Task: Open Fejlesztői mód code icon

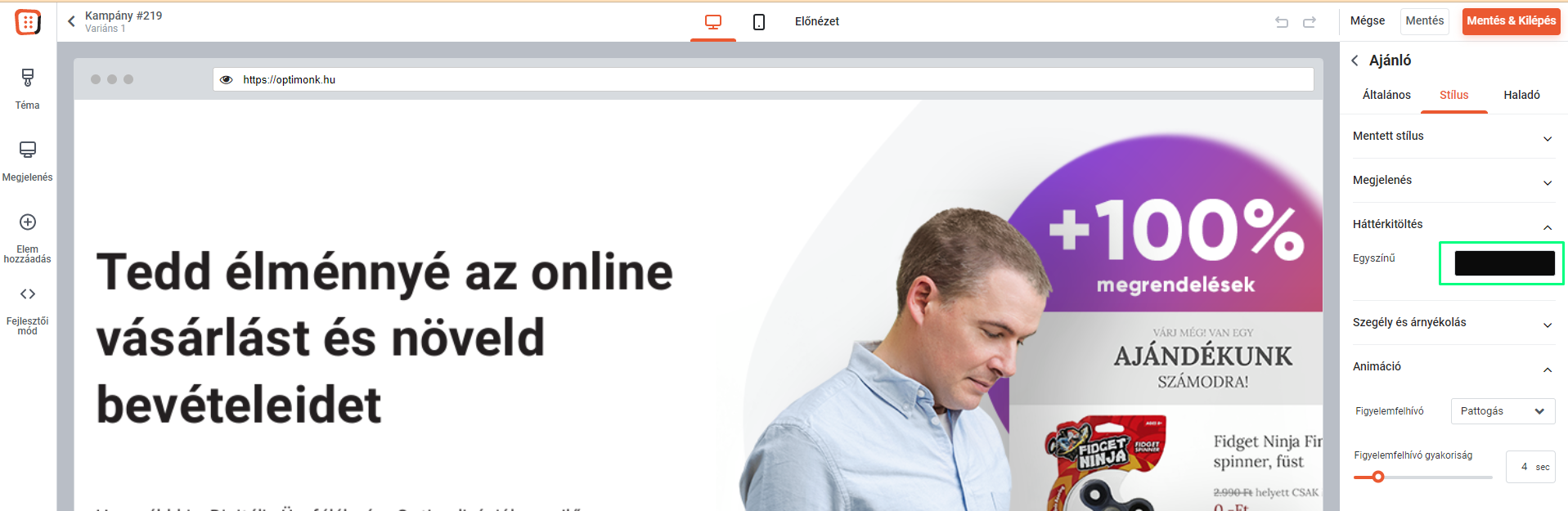Action: 28,294
